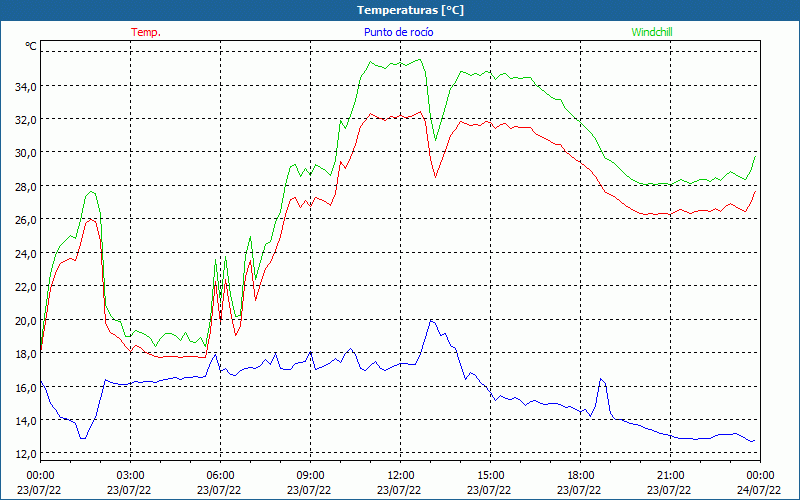Click the 'Temperaturas [°C]' chart title
The width and height of the screenshot is (800, 500).
point(410,10)
